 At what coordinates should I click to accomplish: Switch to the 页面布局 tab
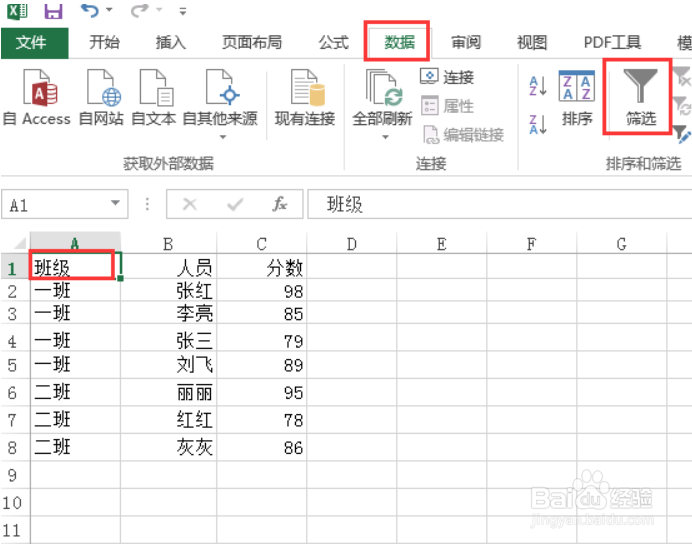(252, 43)
